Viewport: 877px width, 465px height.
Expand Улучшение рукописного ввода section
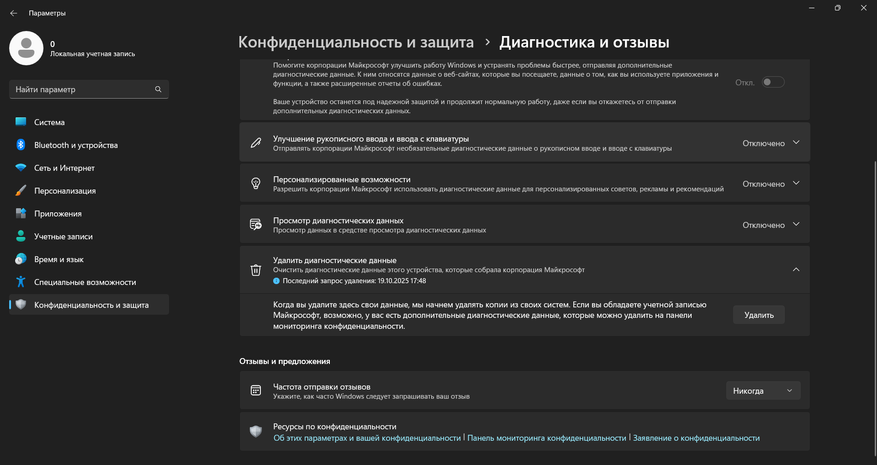click(x=796, y=143)
